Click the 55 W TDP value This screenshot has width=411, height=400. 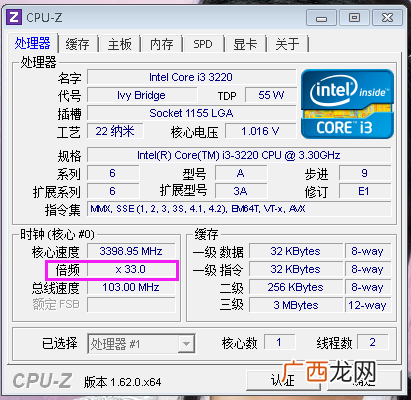(x=271, y=95)
